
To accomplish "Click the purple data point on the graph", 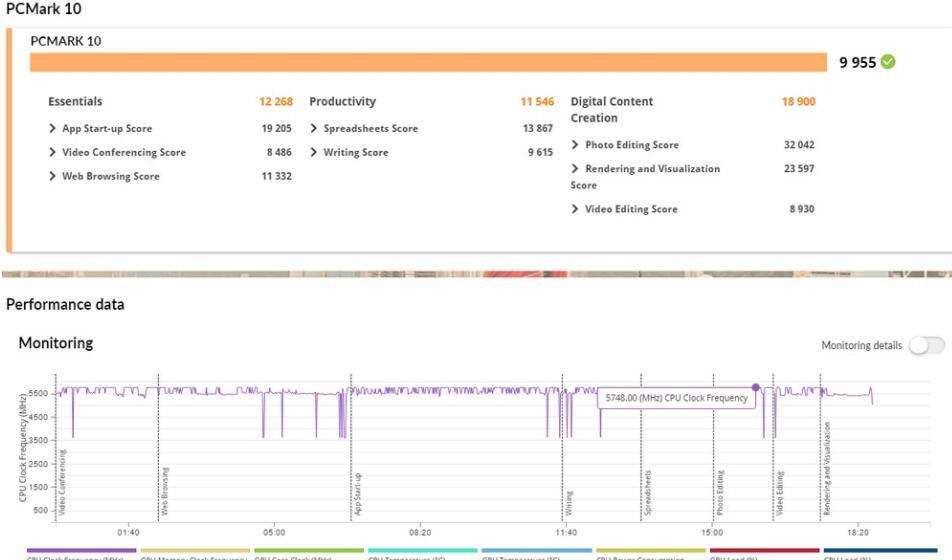I will click(x=755, y=387).
